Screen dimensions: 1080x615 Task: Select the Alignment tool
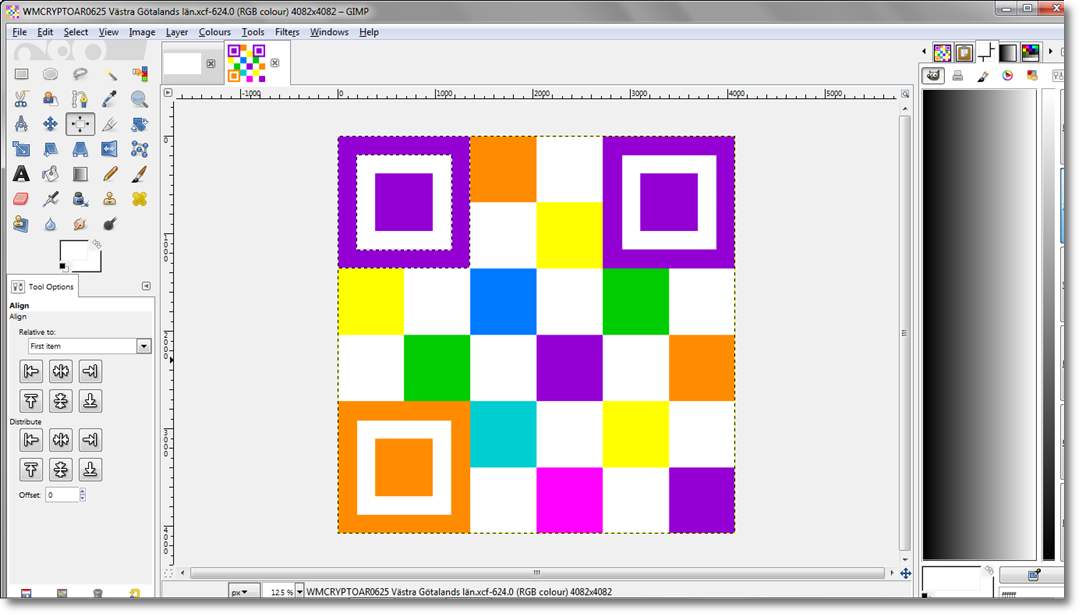pyautogui.click(x=80, y=124)
